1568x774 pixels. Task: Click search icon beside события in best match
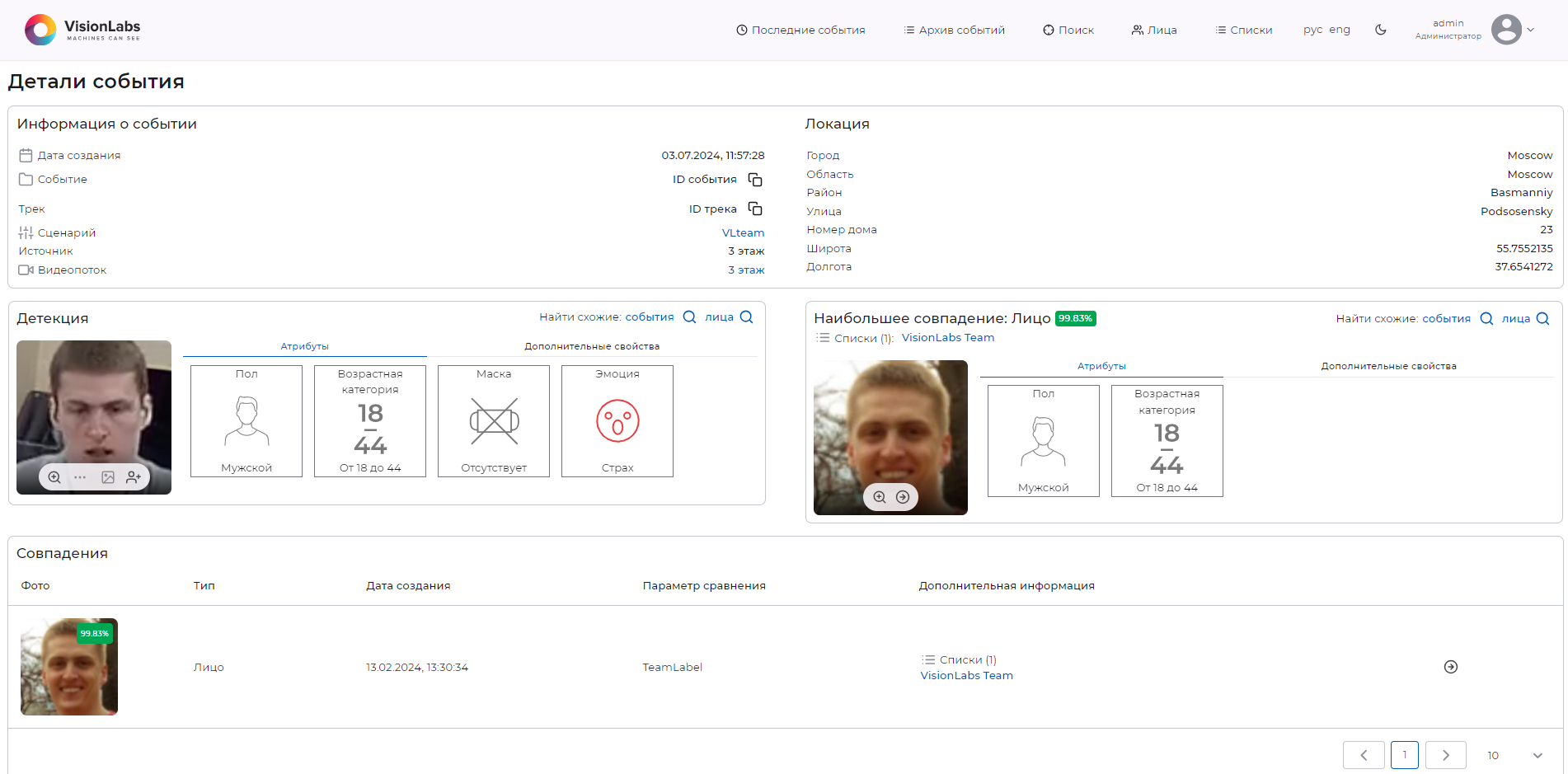(x=1487, y=319)
